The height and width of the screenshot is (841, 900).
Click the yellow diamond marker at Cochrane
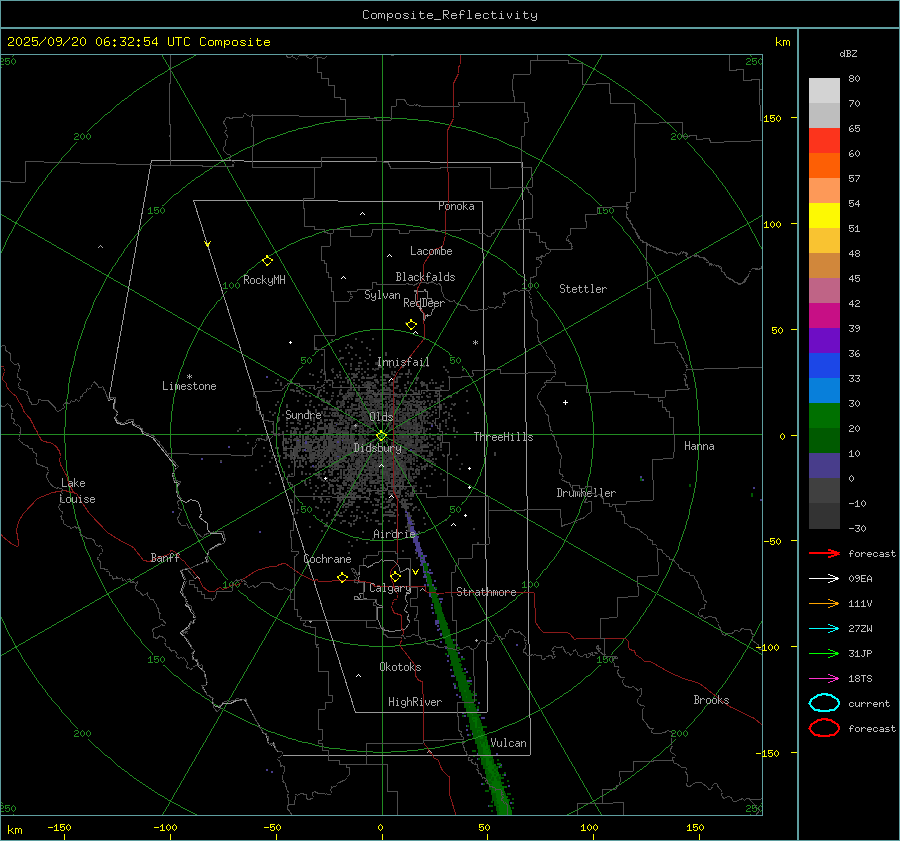pos(342,577)
